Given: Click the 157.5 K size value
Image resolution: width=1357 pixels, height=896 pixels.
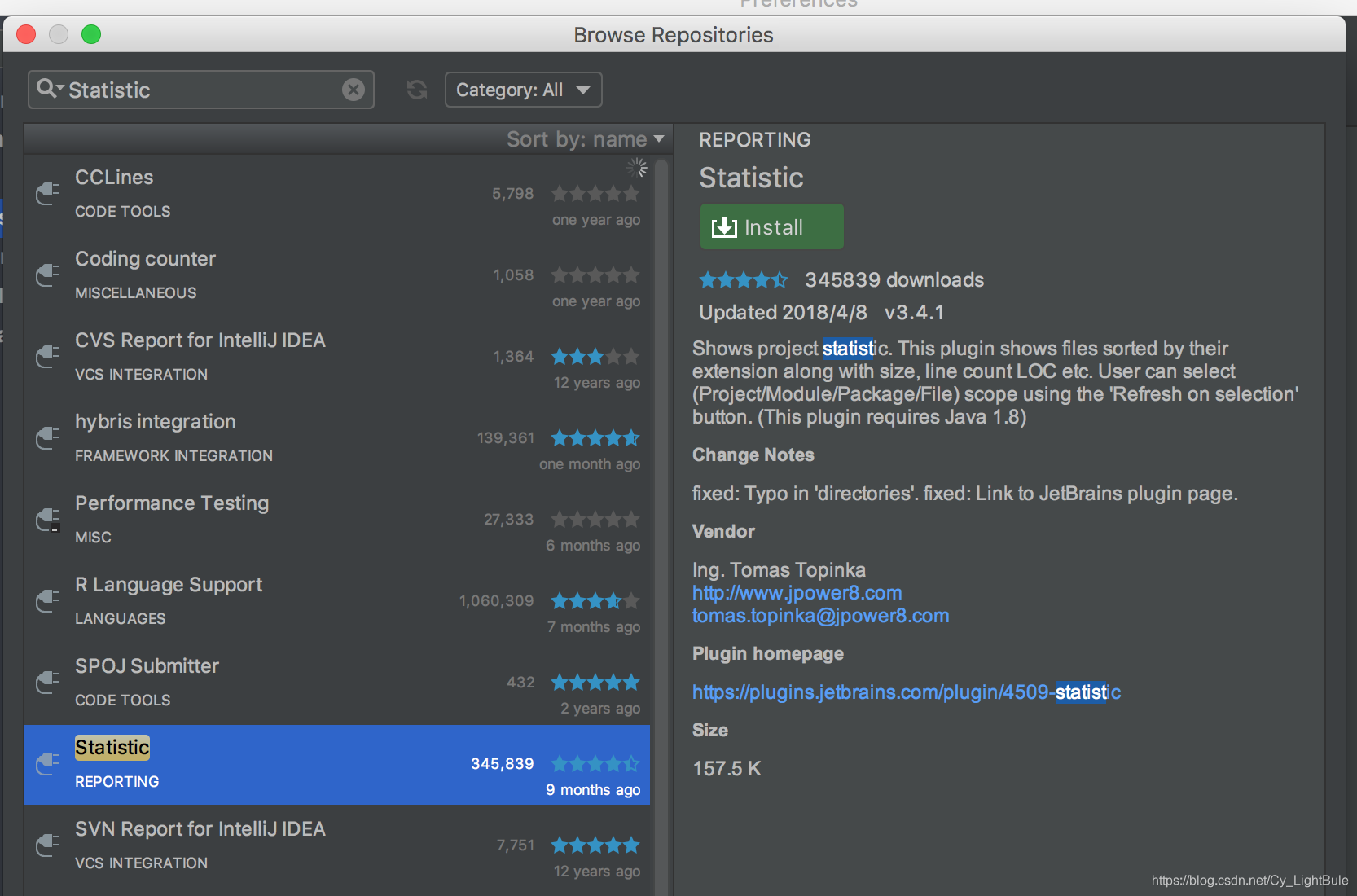Looking at the screenshot, I should 727,768.
